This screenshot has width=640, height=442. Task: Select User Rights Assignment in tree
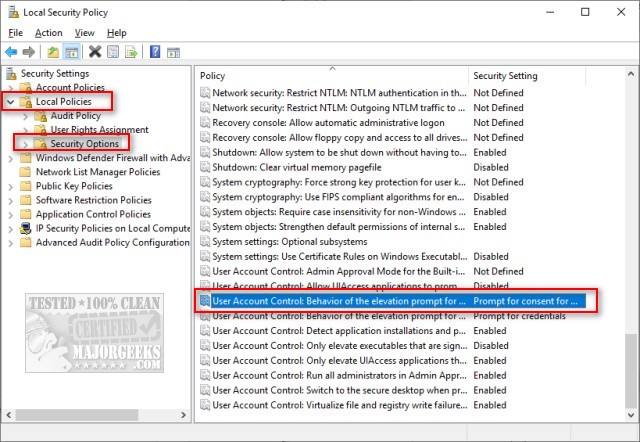coord(100,130)
